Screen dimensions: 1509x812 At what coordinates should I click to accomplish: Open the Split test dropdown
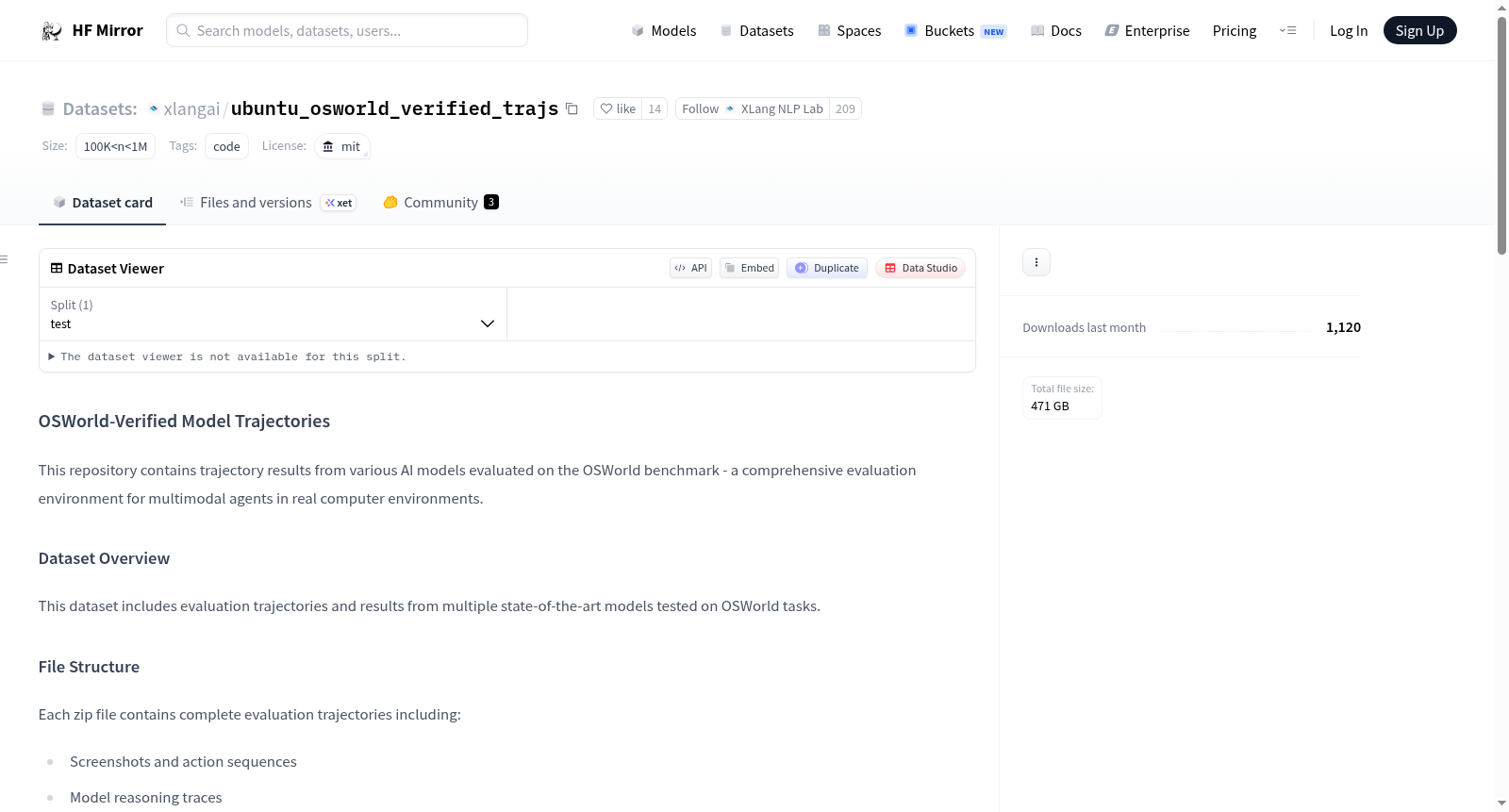[273, 314]
